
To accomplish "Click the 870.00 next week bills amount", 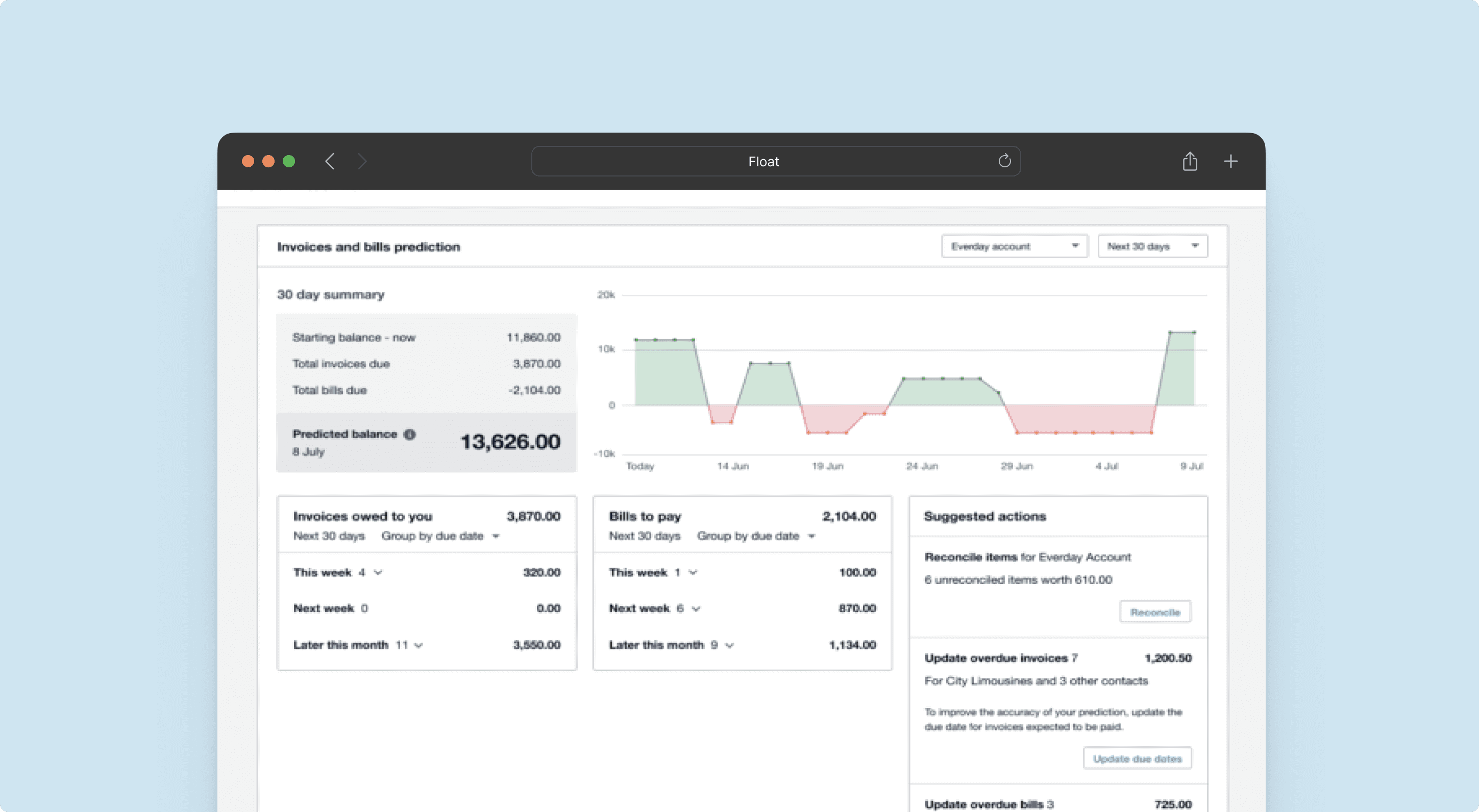I will pyautogui.click(x=857, y=608).
